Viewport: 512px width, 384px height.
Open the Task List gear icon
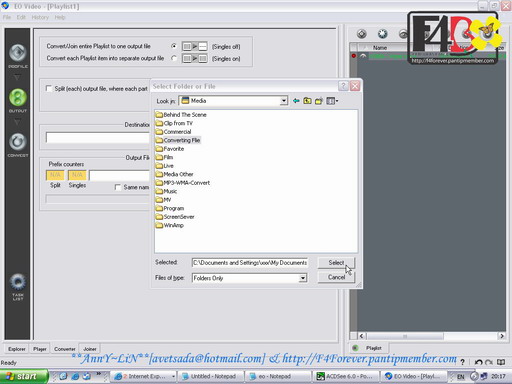(18, 282)
